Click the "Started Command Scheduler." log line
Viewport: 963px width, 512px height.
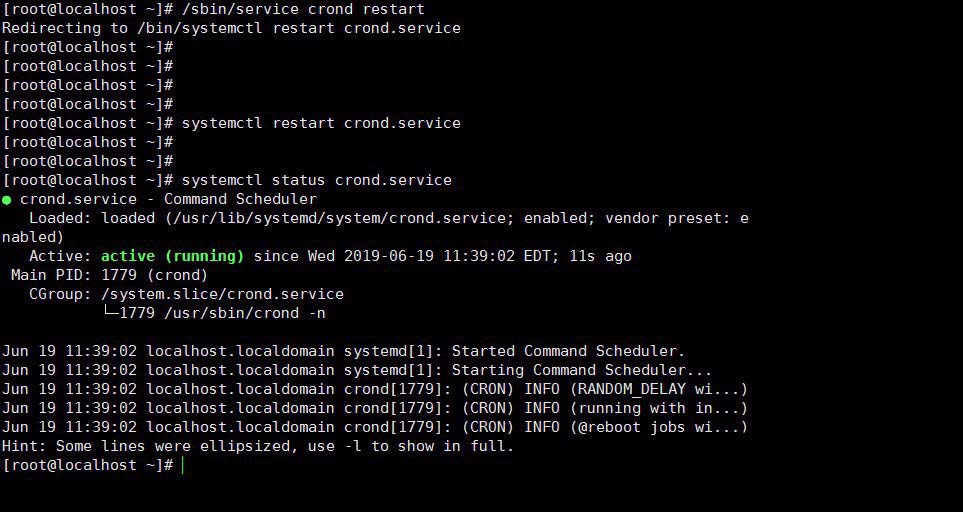pos(568,351)
